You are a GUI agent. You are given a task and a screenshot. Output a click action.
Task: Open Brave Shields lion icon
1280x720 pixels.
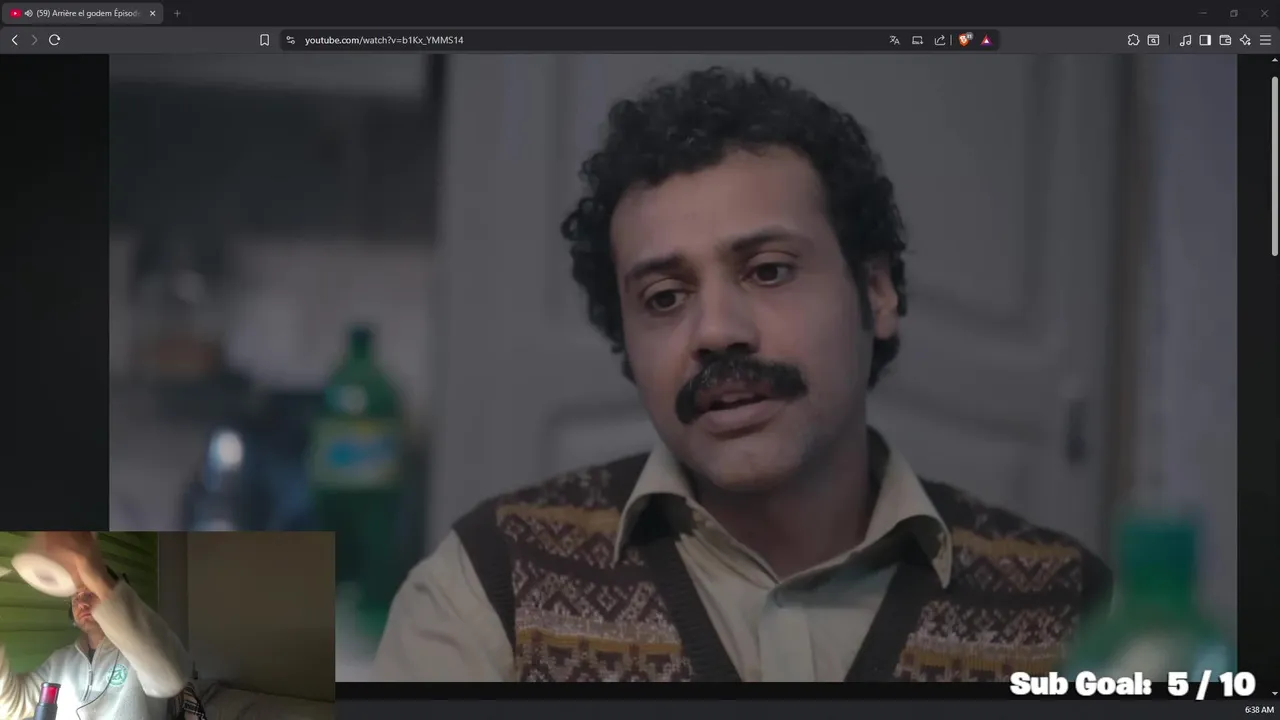tap(965, 40)
